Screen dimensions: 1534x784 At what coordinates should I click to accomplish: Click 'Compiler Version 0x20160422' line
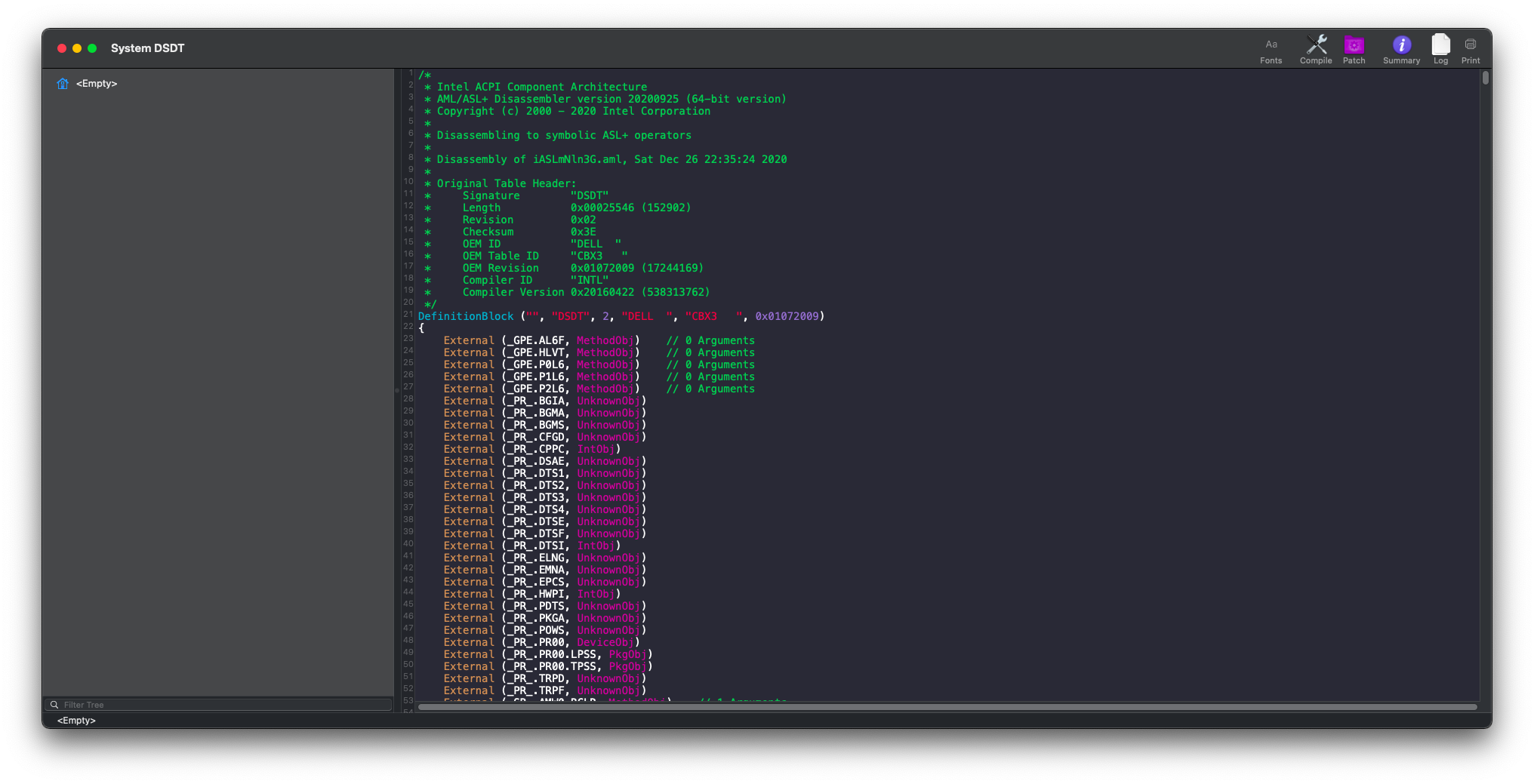(x=567, y=292)
